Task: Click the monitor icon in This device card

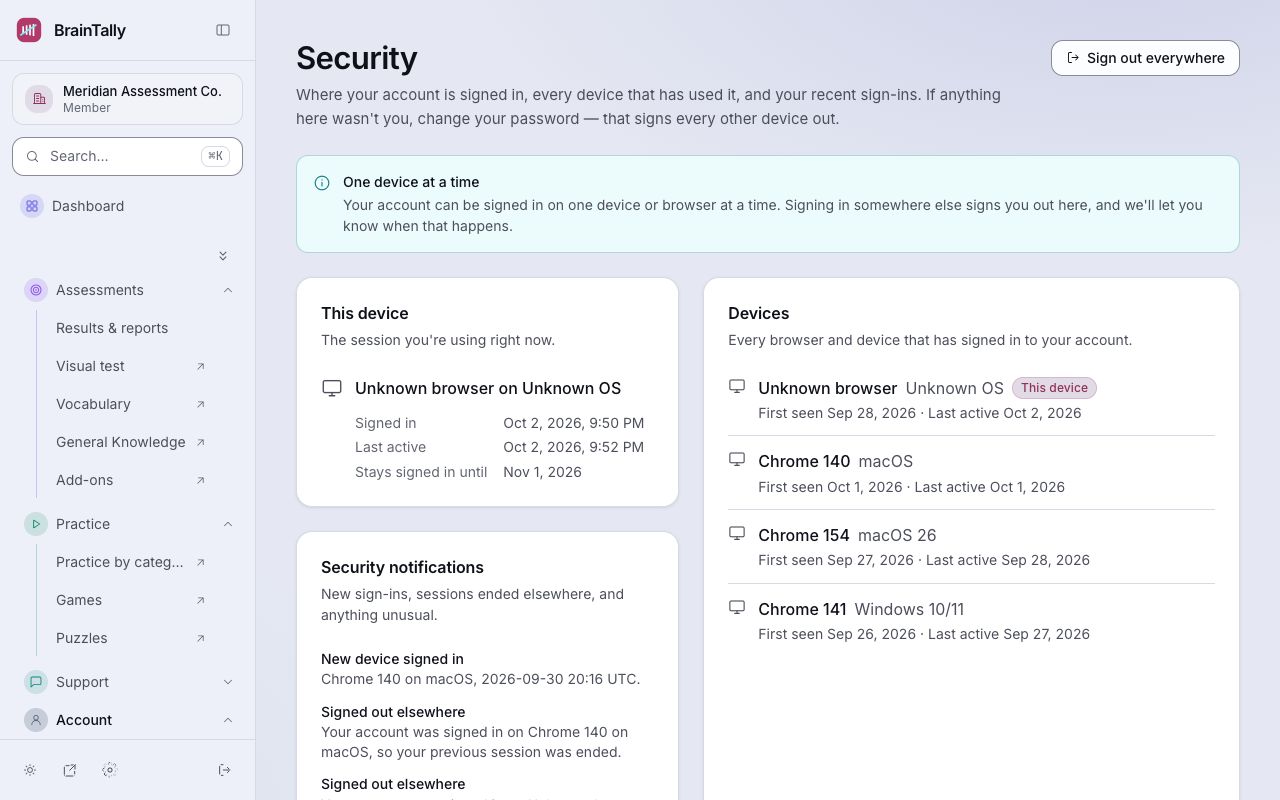Action: click(332, 388)
